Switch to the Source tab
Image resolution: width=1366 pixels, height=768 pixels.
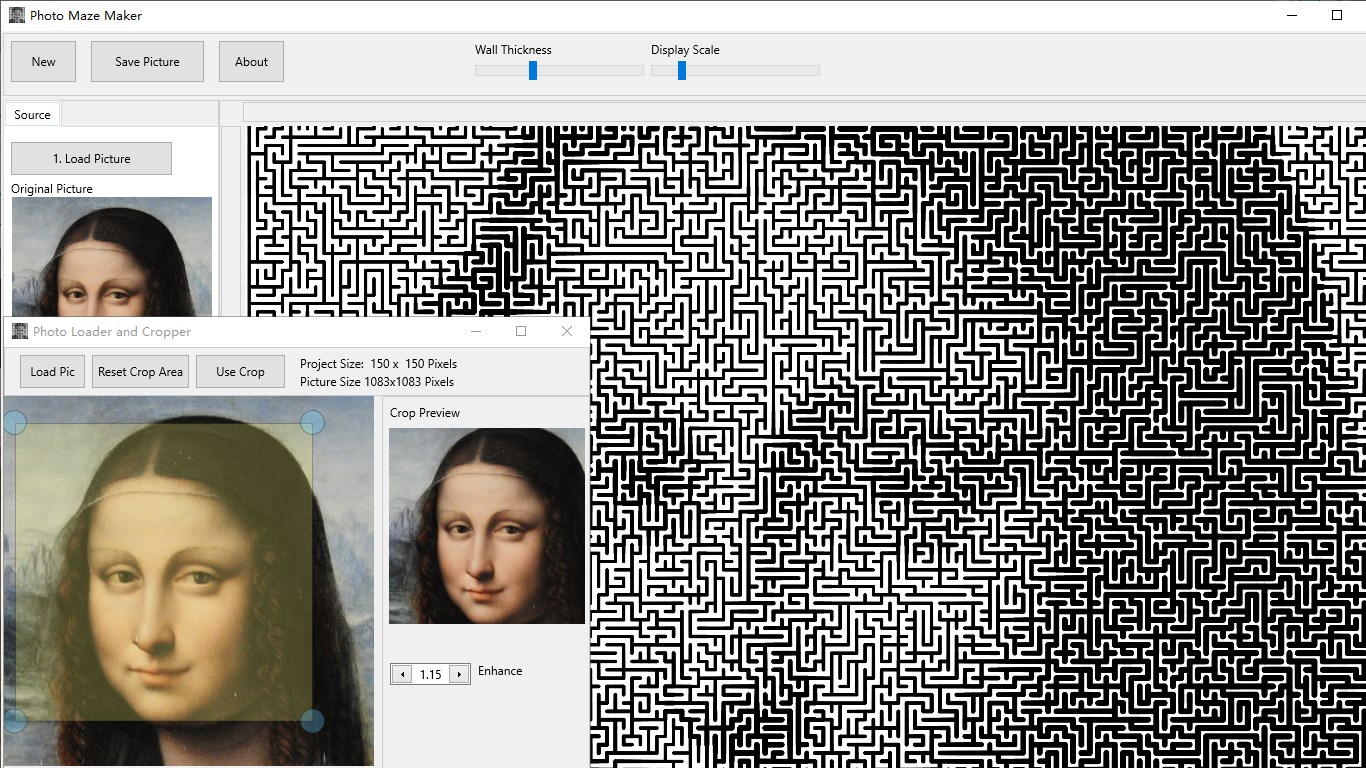click(31, 114)
